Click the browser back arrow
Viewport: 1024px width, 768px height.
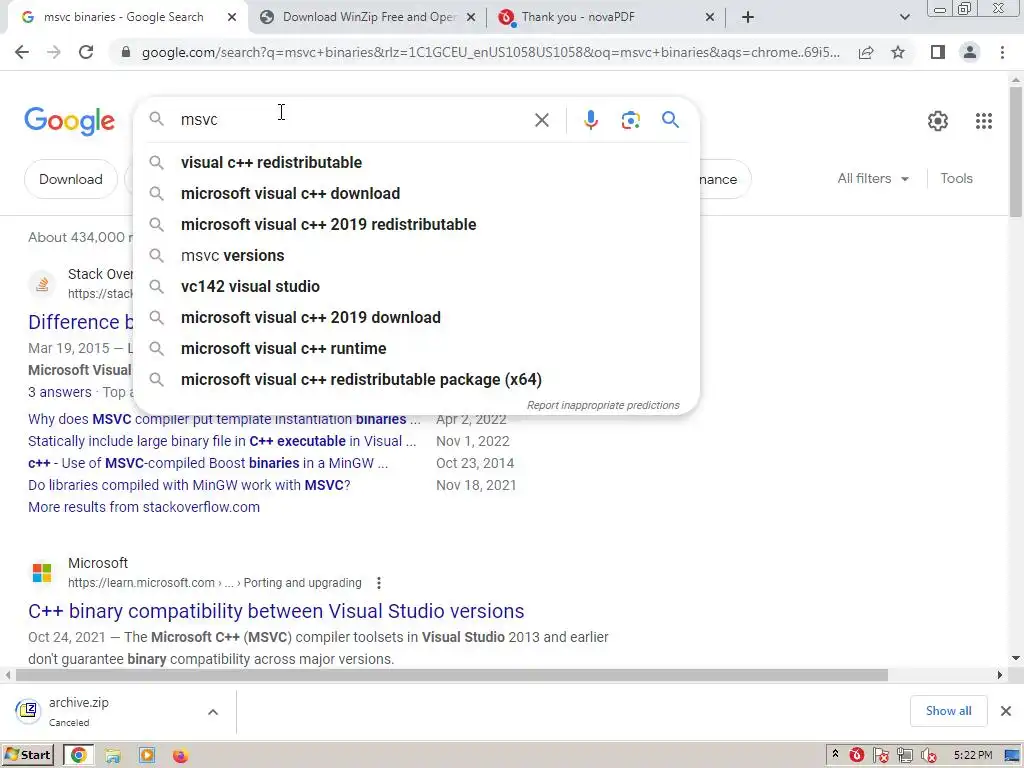(22, 52)
